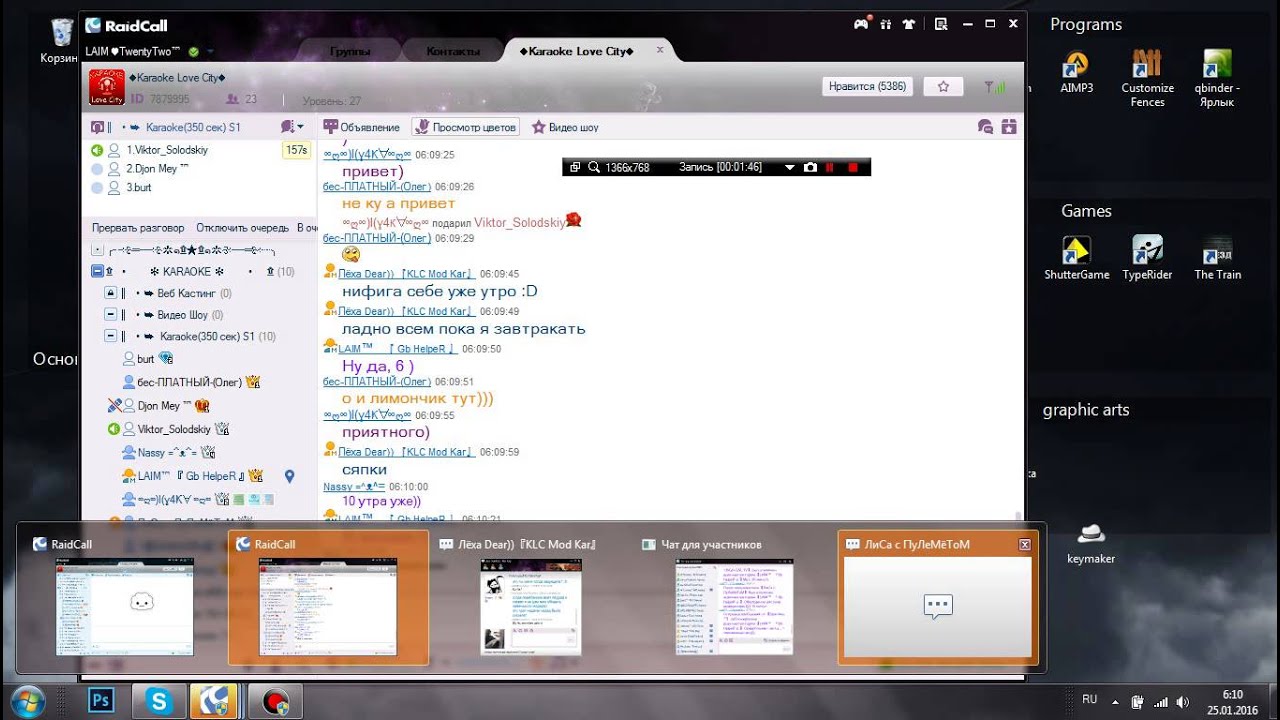The width and height of the screenshot is (1280, 720).
Task: Click muted microphone icon beside Djon Mey
Action: tap(114, 406)
